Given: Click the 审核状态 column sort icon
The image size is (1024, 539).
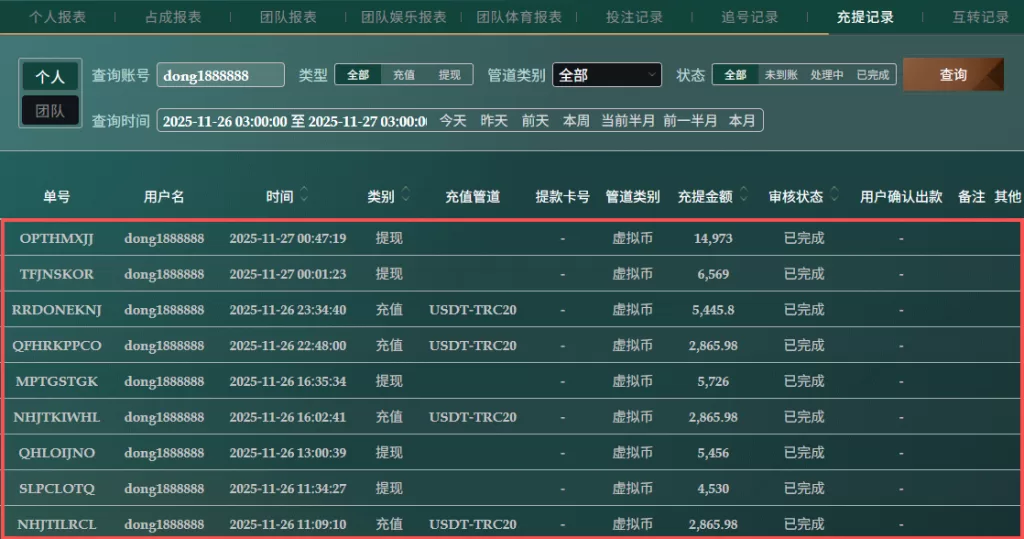Looking at the screenshot, I should point(834,196).
